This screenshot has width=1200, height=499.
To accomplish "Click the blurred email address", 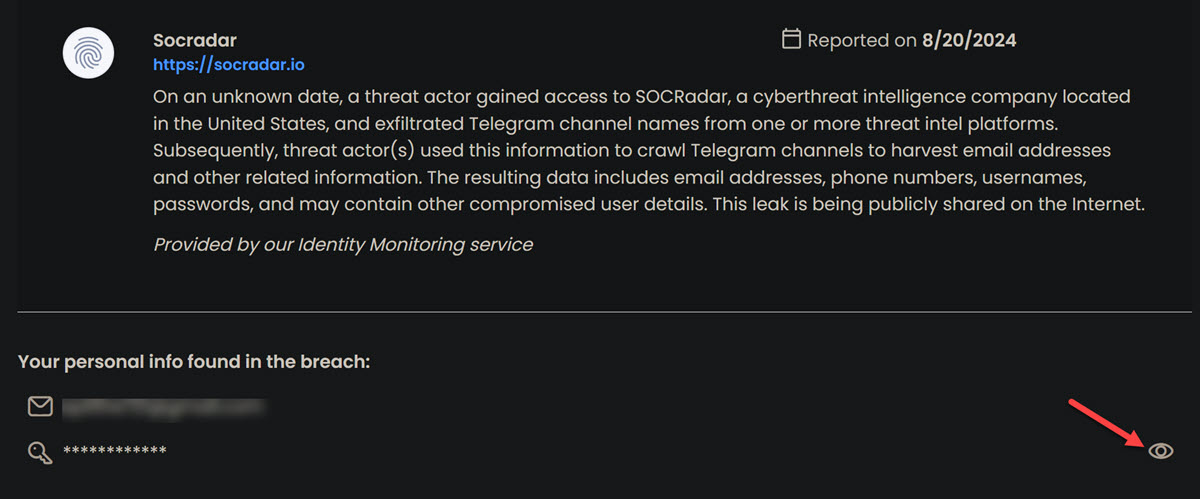I will (x=163, y=406).
